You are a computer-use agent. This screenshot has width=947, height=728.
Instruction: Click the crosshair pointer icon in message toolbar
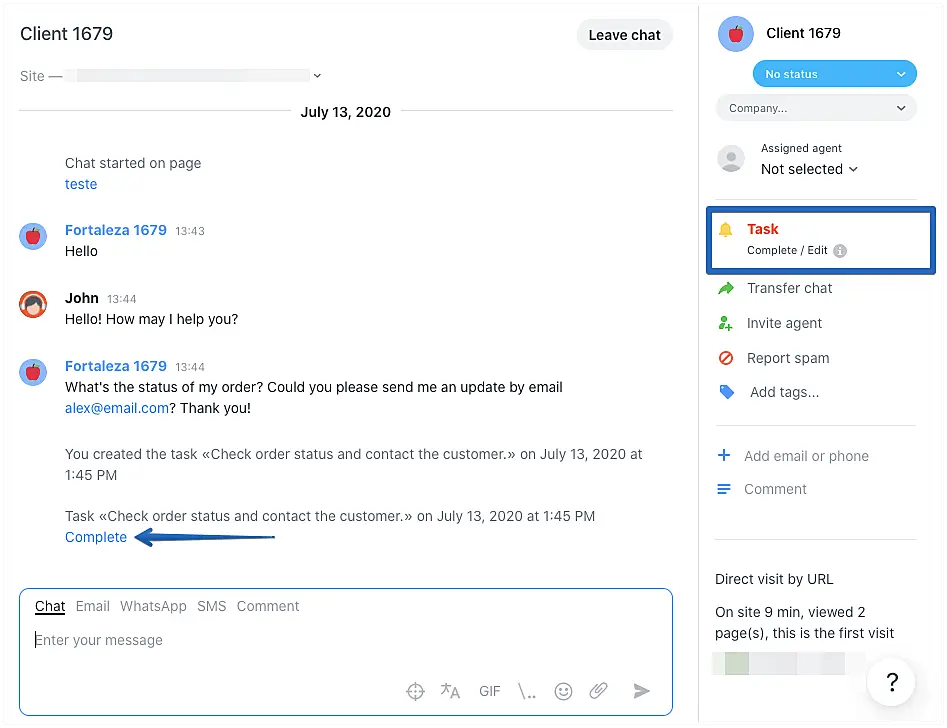[x=415, y=691]
